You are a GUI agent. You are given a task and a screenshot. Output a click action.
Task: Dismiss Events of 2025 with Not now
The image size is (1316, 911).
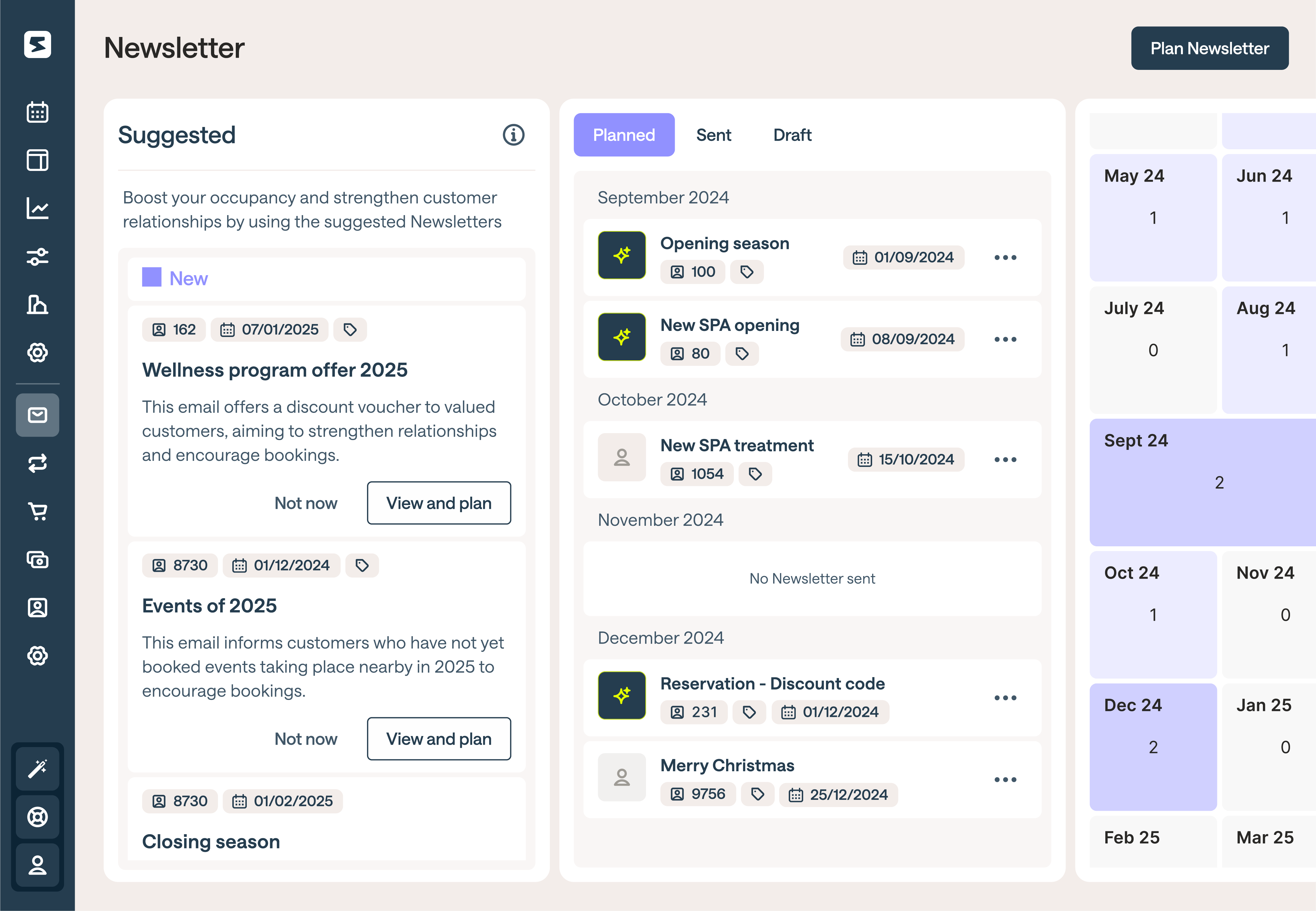(306, 739)
